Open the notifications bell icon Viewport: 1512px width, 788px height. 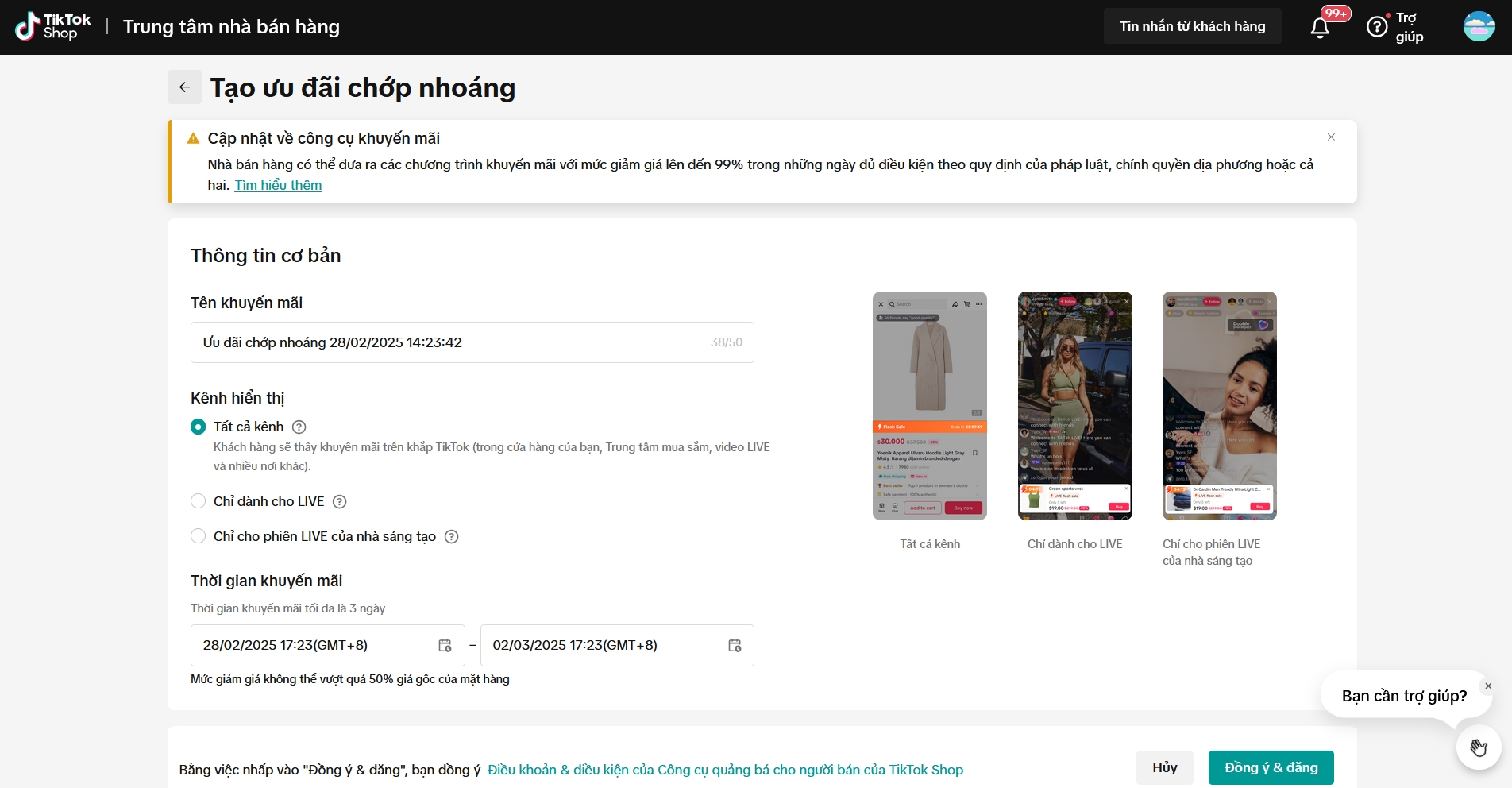coord(1320,28)
